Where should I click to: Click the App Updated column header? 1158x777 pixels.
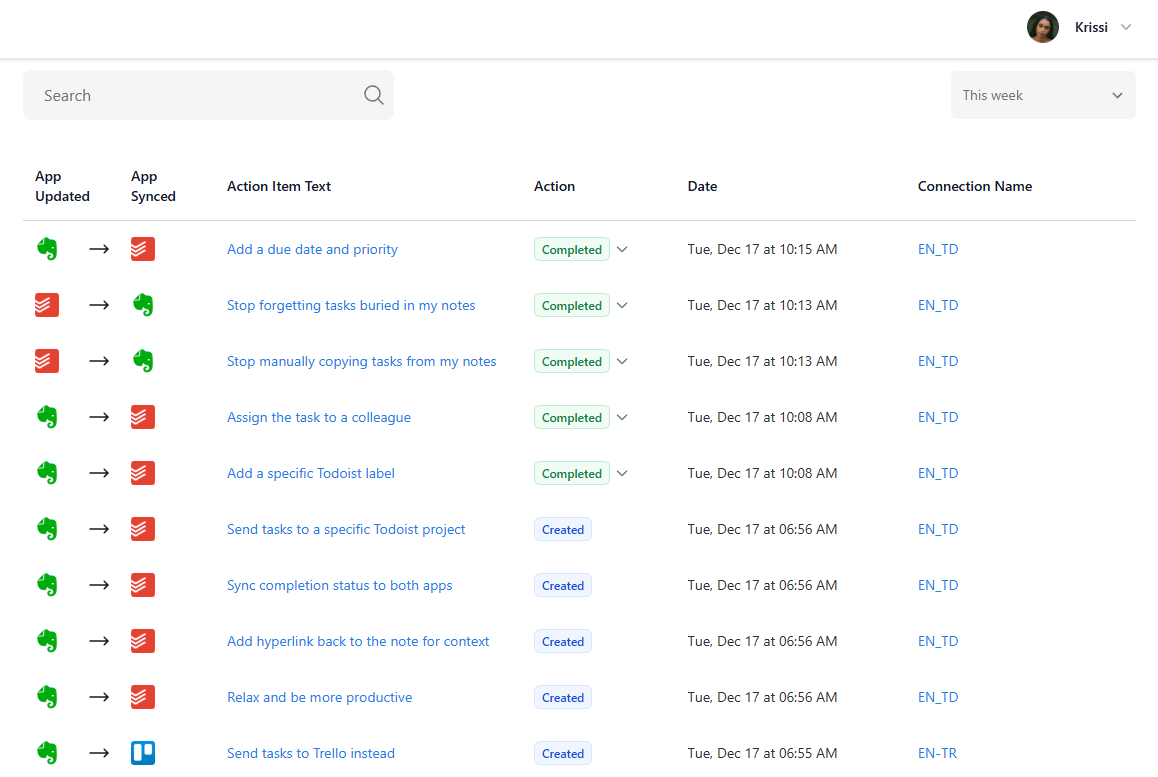(62, 186)
